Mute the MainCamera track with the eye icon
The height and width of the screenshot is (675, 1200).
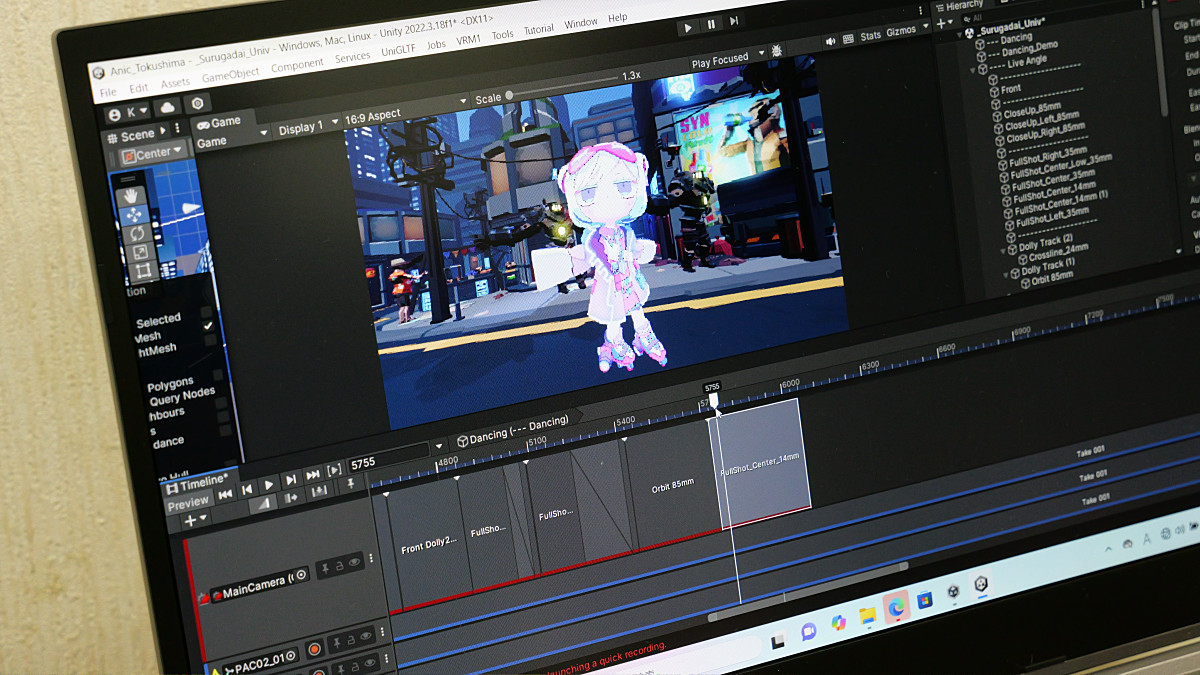click(x=355, y=564)
